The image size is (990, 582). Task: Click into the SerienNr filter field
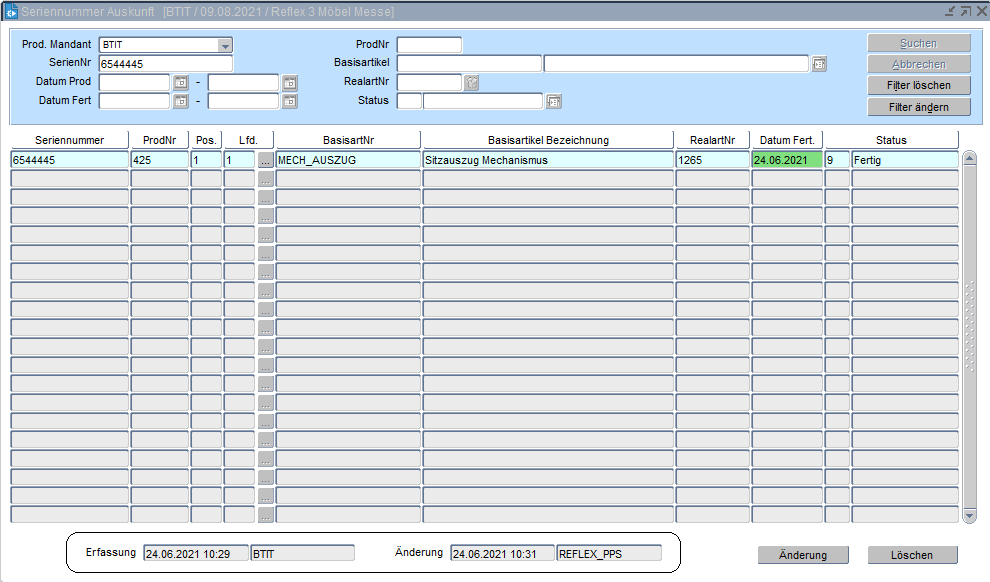click(x=165, y=64)
